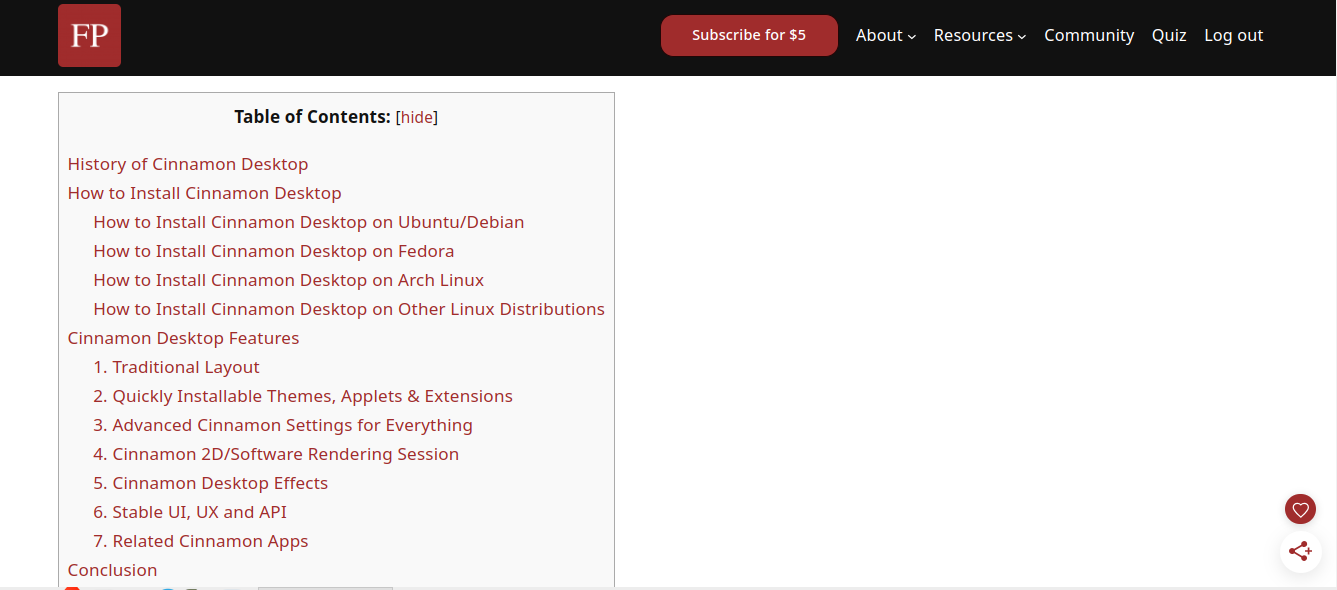This screenshot has height=590, width=1337.
Task: Open the Ubuntu/Debian install section link
Action: tap(308, 222)
